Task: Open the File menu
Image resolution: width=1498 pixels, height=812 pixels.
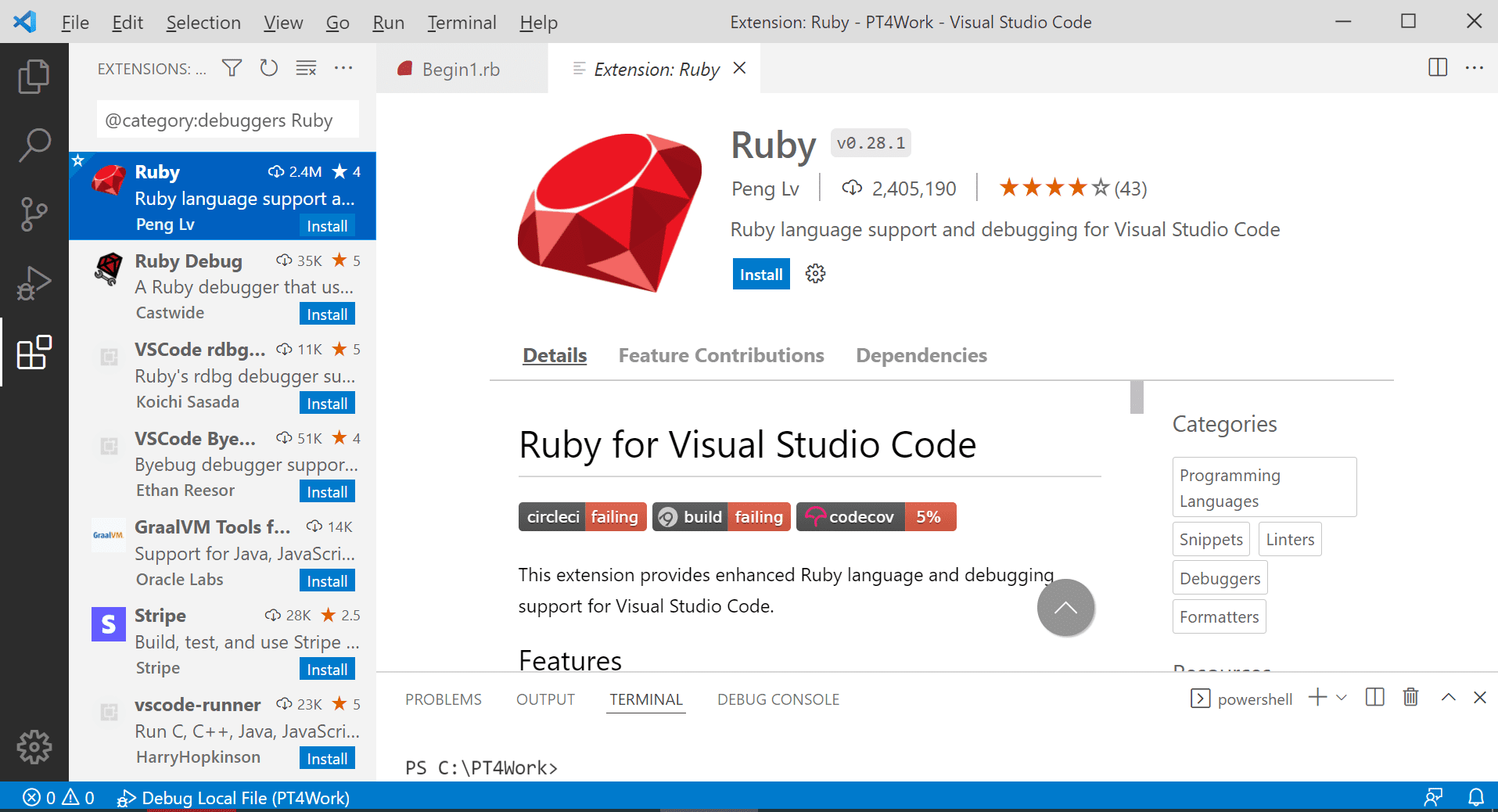Action: (75, 22)
